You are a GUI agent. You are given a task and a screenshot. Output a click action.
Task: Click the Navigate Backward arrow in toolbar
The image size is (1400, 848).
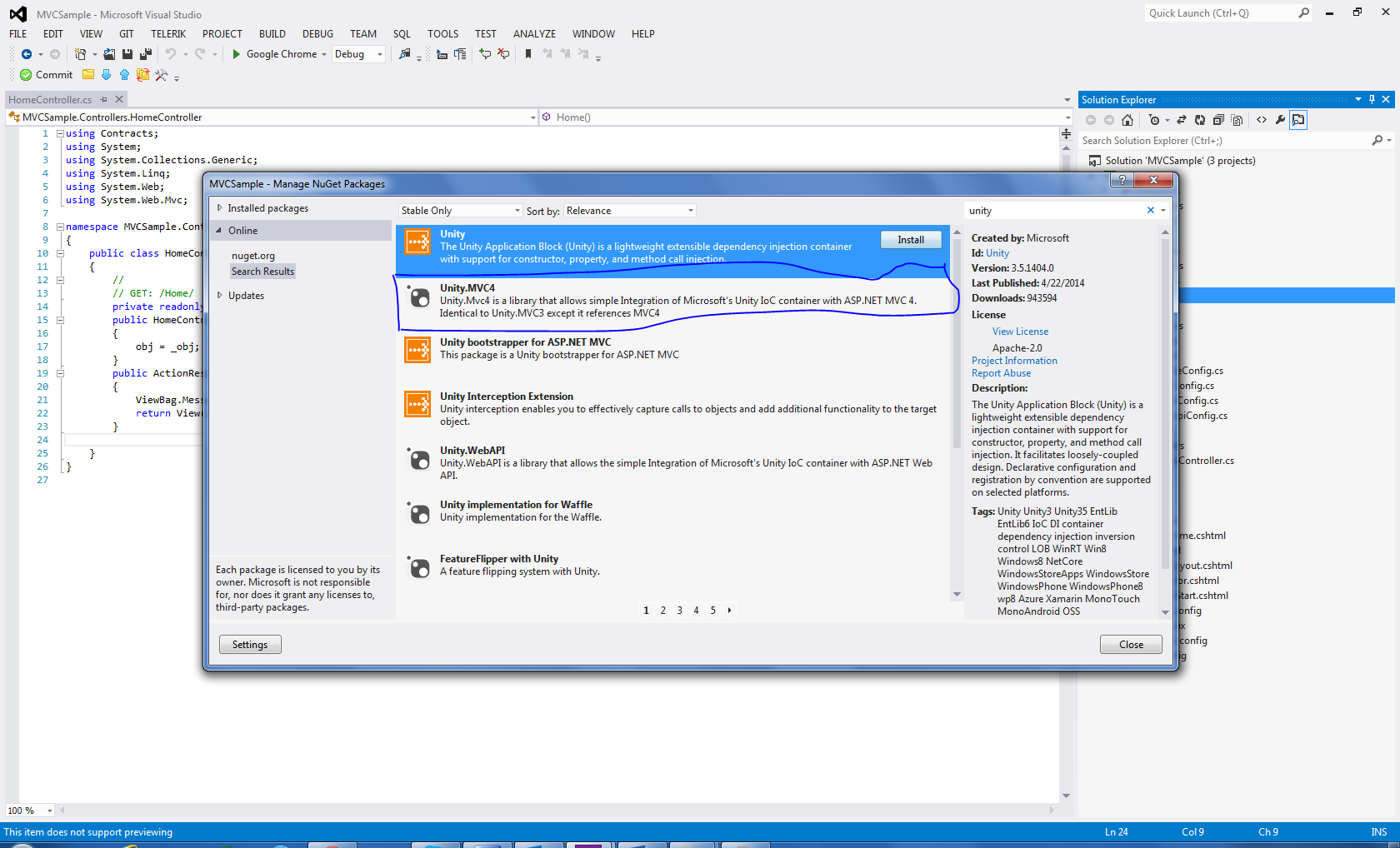(x=27, y=54)
